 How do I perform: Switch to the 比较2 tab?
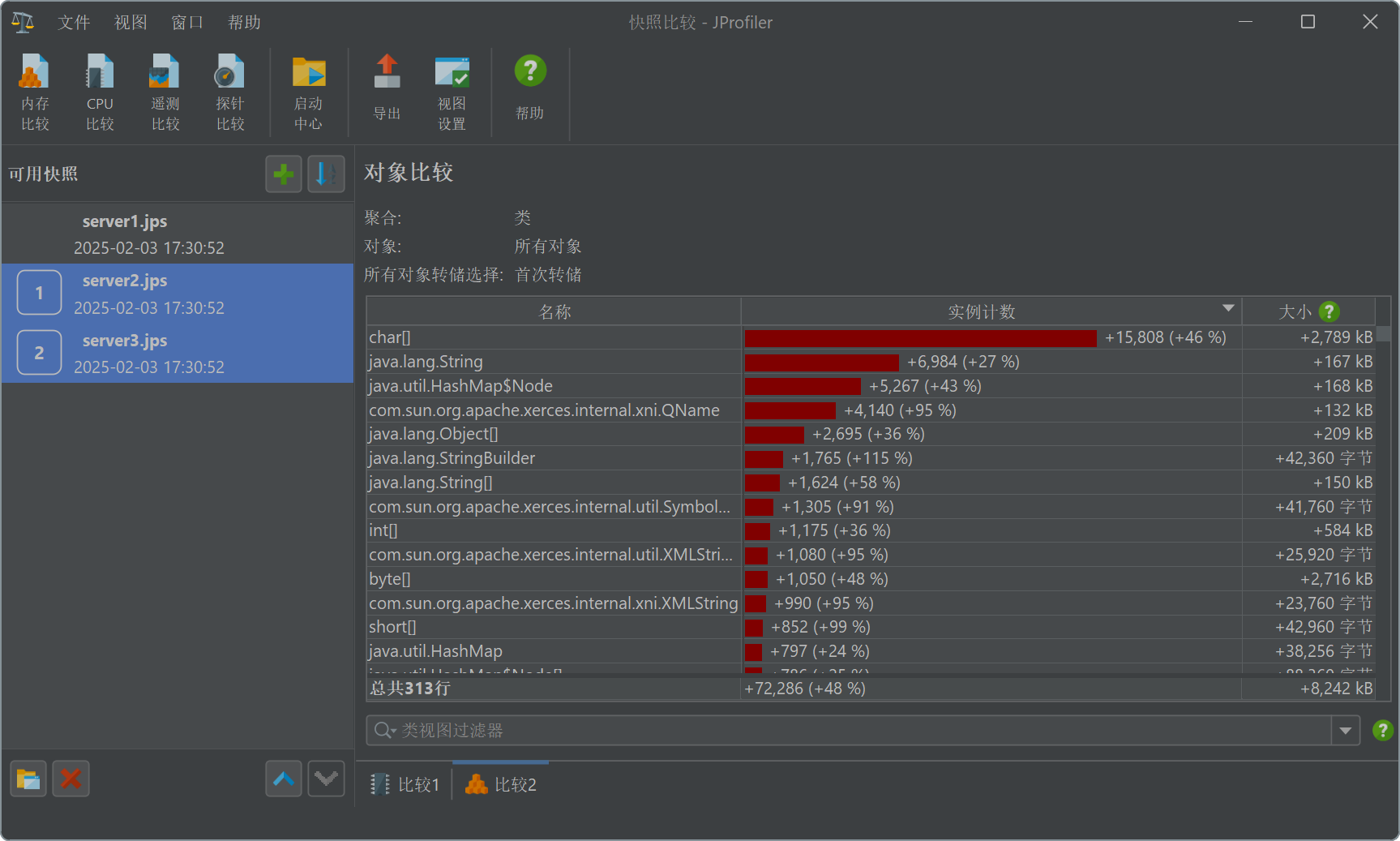click(x=501, y=784)
